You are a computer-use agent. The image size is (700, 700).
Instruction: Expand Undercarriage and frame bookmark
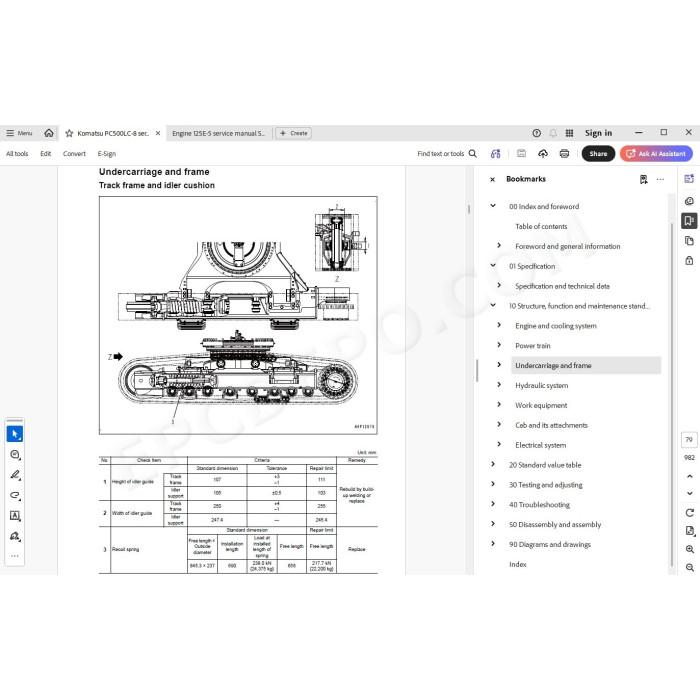(499, 365)
